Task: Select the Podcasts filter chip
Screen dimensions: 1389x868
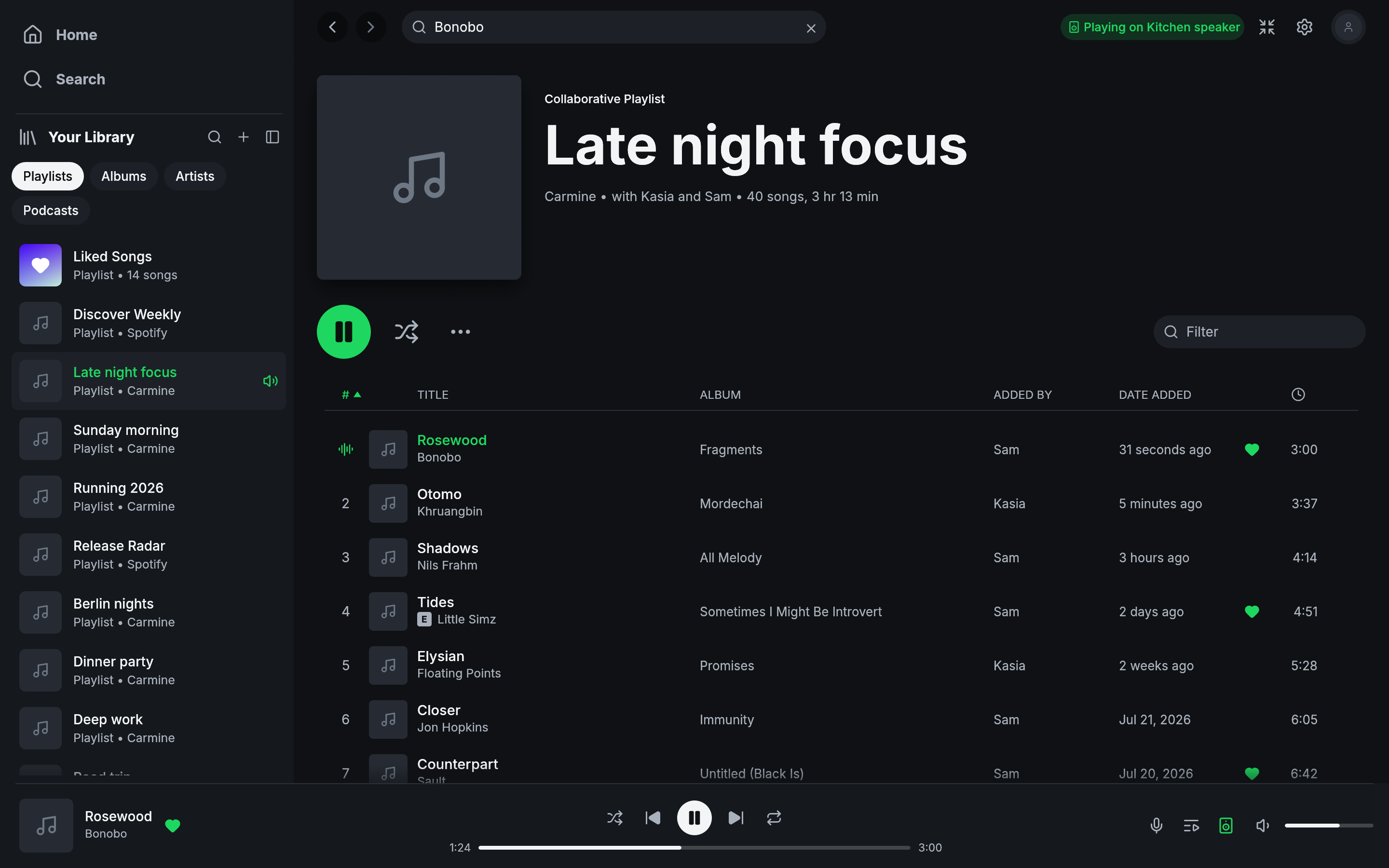Action: pos(51,211)
